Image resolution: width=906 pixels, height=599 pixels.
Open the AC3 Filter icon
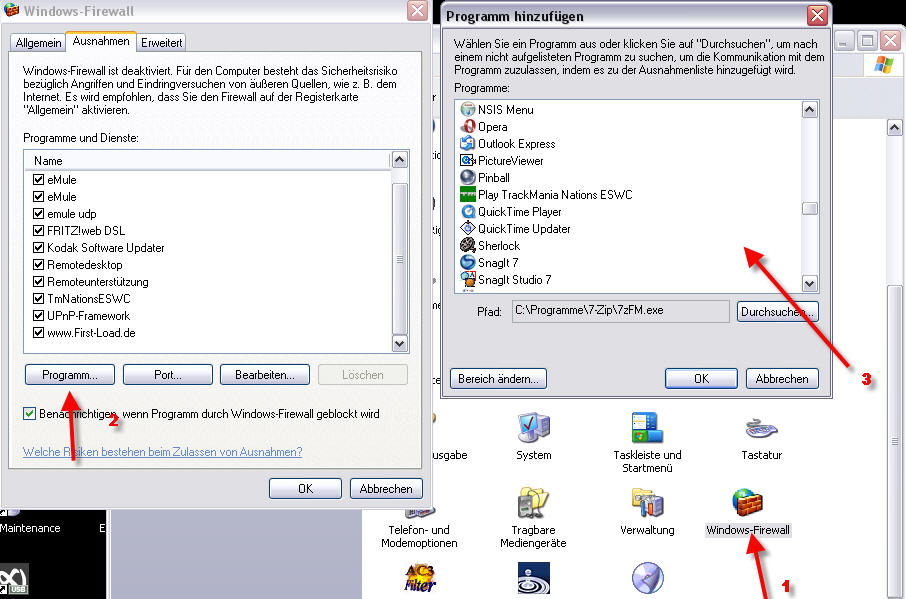(419, 578)
